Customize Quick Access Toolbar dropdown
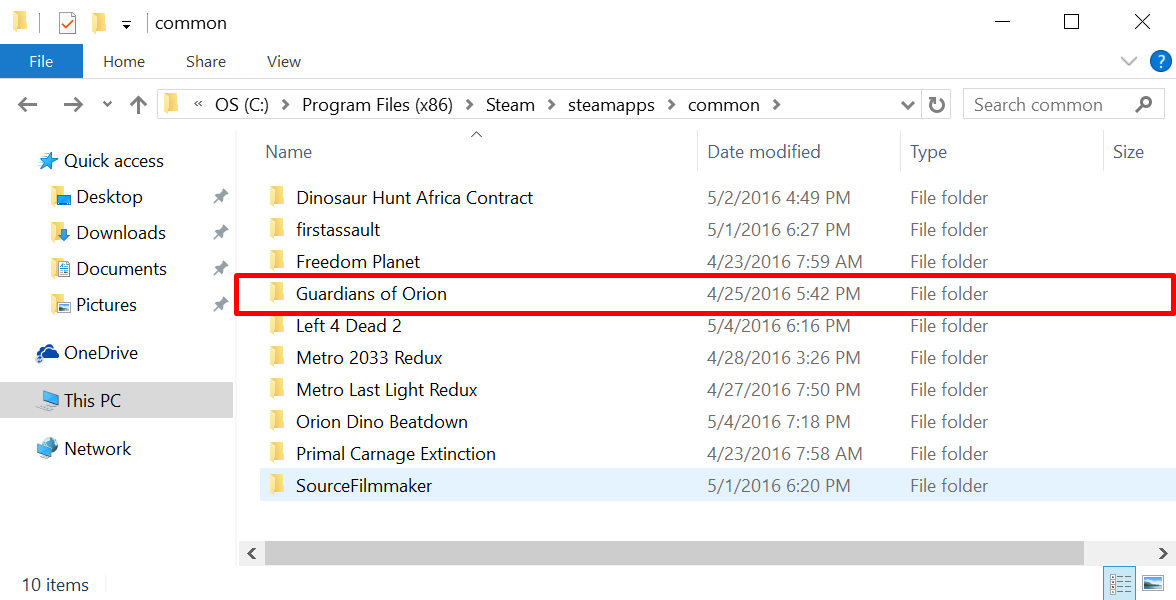This screenshot has width=1176, height=600. click(x=126, y=23)
